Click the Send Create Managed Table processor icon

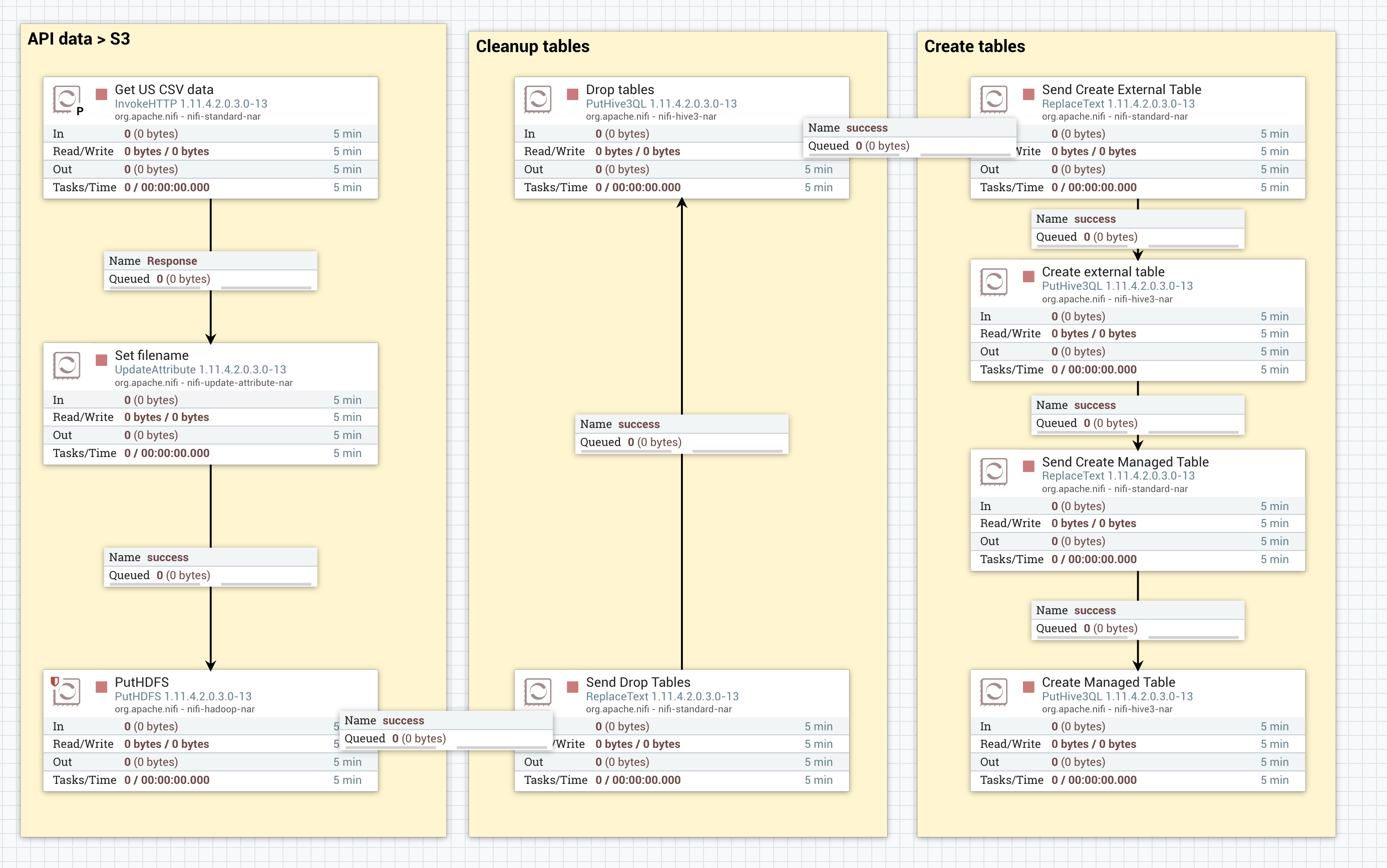[x=994, y=472]
